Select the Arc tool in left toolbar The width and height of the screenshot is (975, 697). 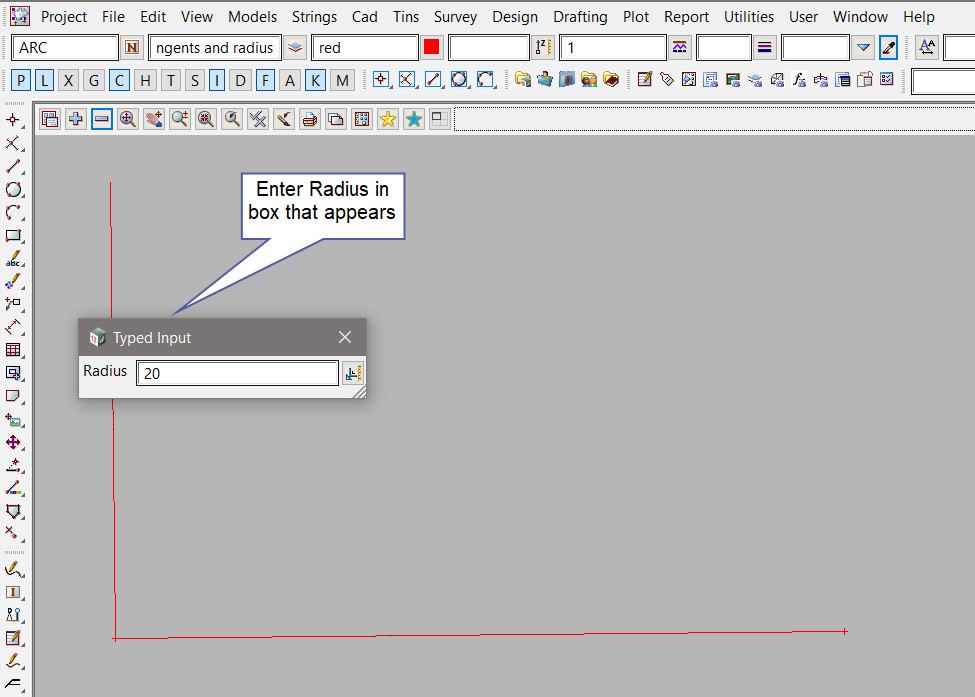[x=13, y=213]
